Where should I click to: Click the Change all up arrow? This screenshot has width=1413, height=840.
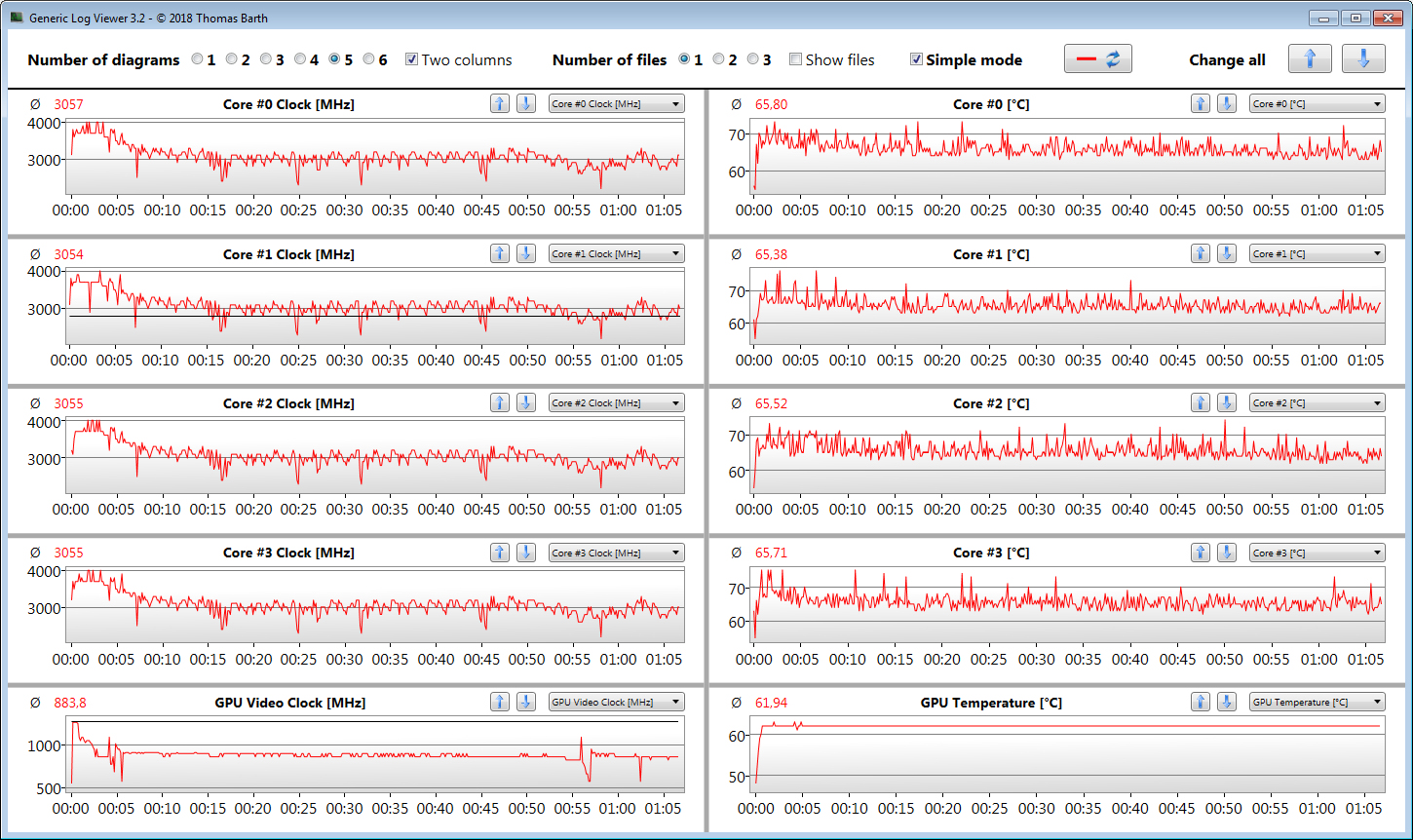coord(1309,59)
